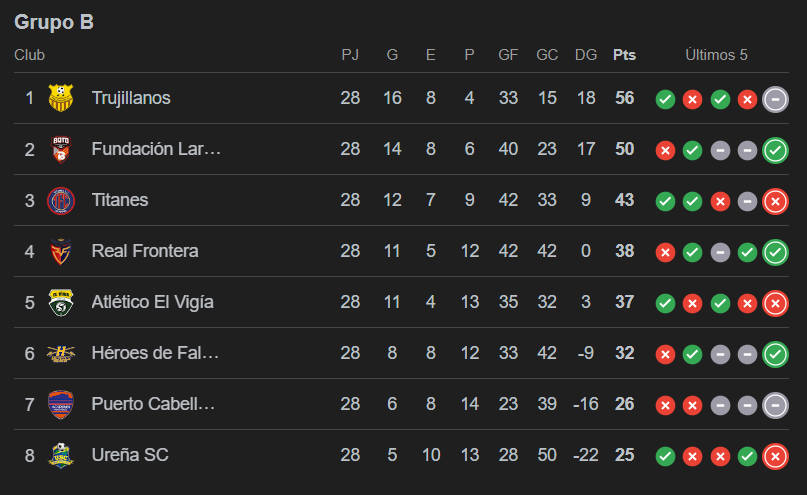
Task: Click Trujillanos' latest draw result icon
Action: pos(774,98)
